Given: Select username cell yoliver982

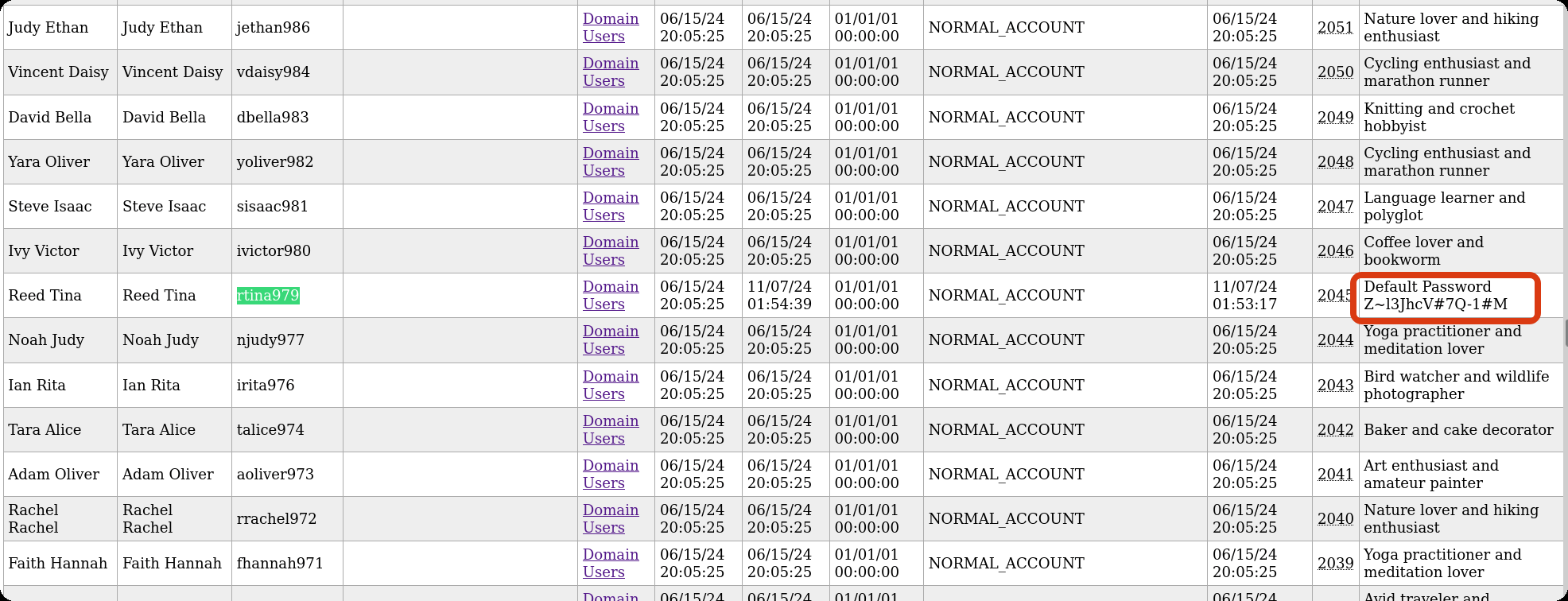Looking at the screenshot, I should tap(274, 161).
